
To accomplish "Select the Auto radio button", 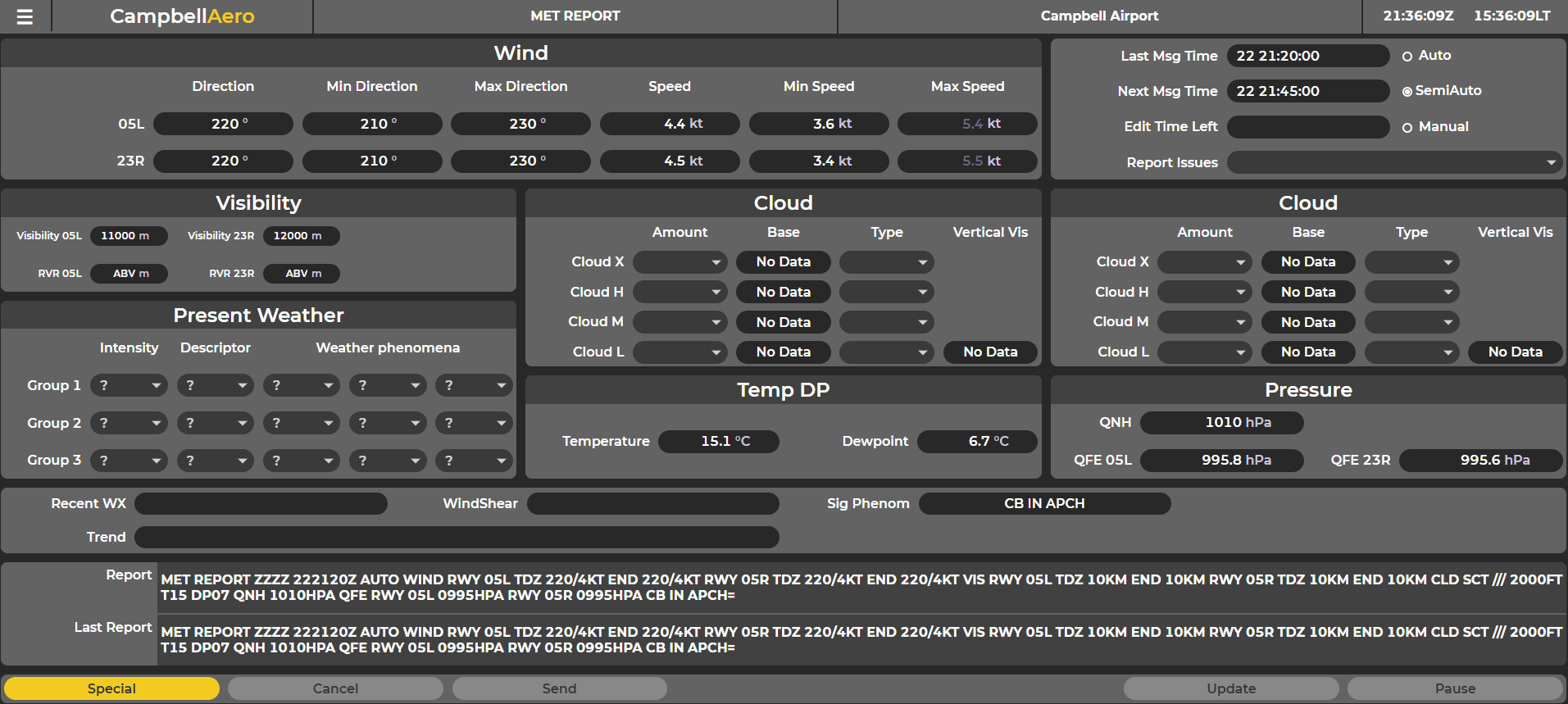I will tap(1407, 57).
